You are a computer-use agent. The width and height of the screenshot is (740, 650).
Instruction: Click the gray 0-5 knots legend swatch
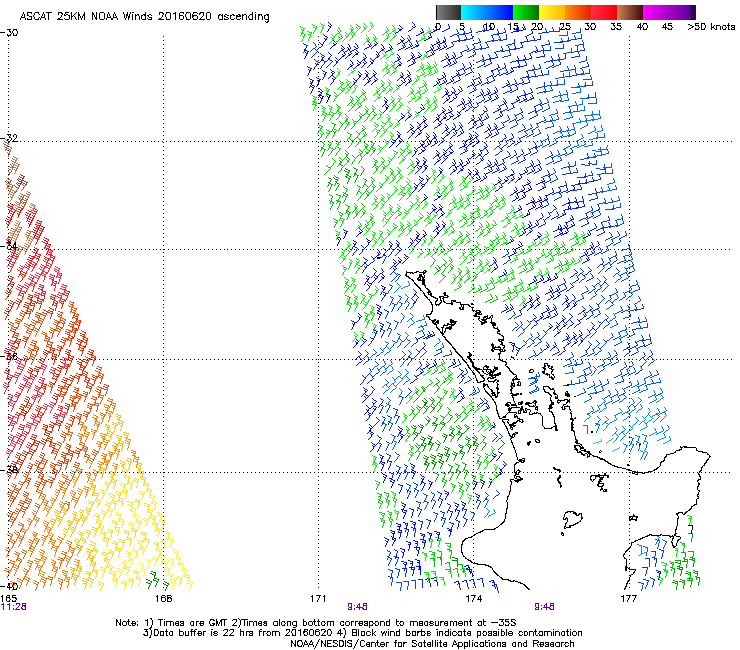click(448, 13)
